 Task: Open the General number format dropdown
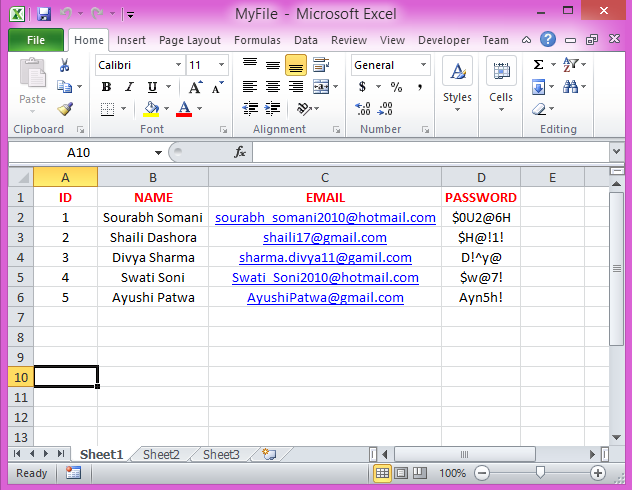[423, 65]
